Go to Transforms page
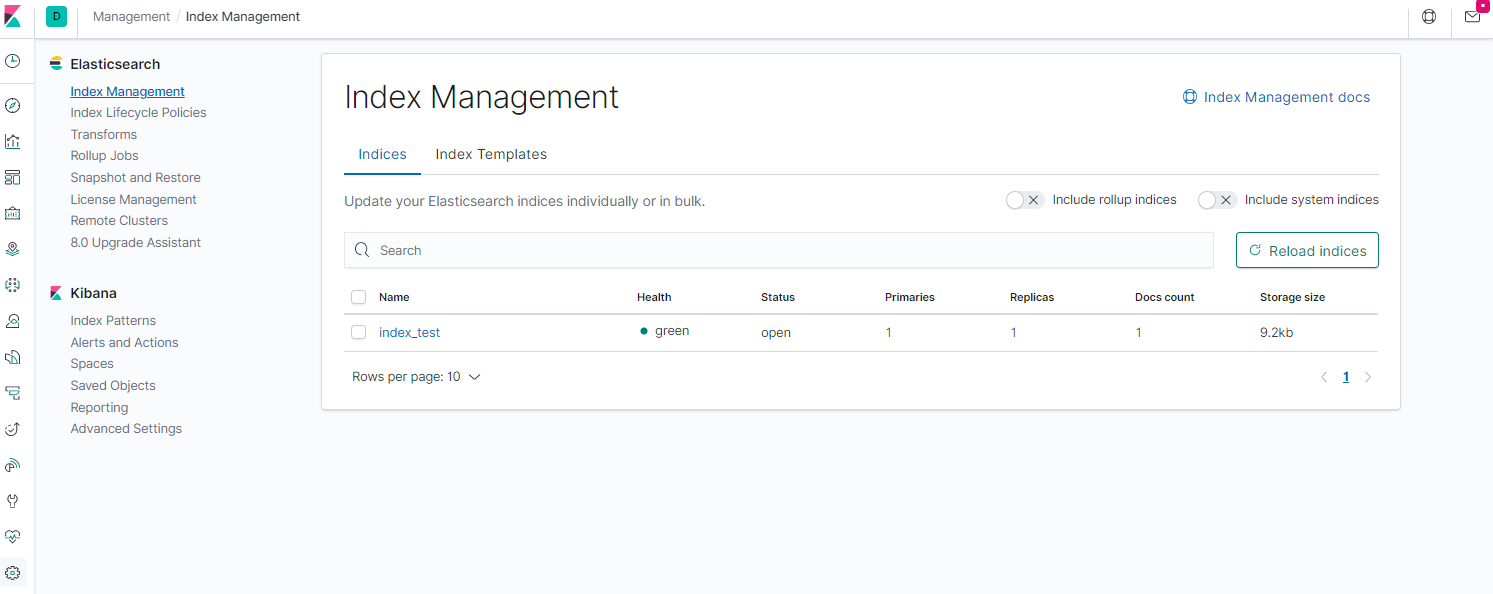The image size is (1493, 594). 103,134
